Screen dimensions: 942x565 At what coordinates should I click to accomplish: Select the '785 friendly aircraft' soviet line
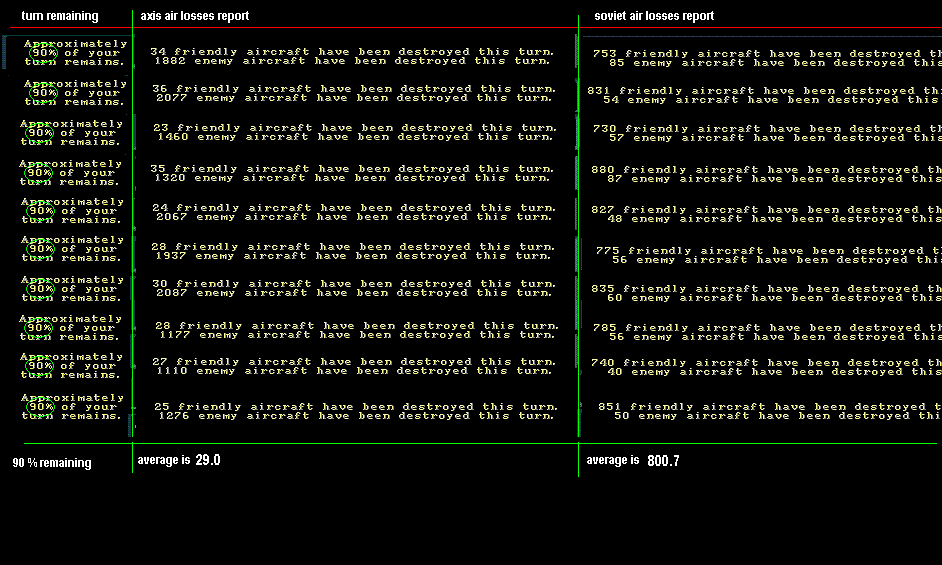pyautogui.click(x=767, y=328)
